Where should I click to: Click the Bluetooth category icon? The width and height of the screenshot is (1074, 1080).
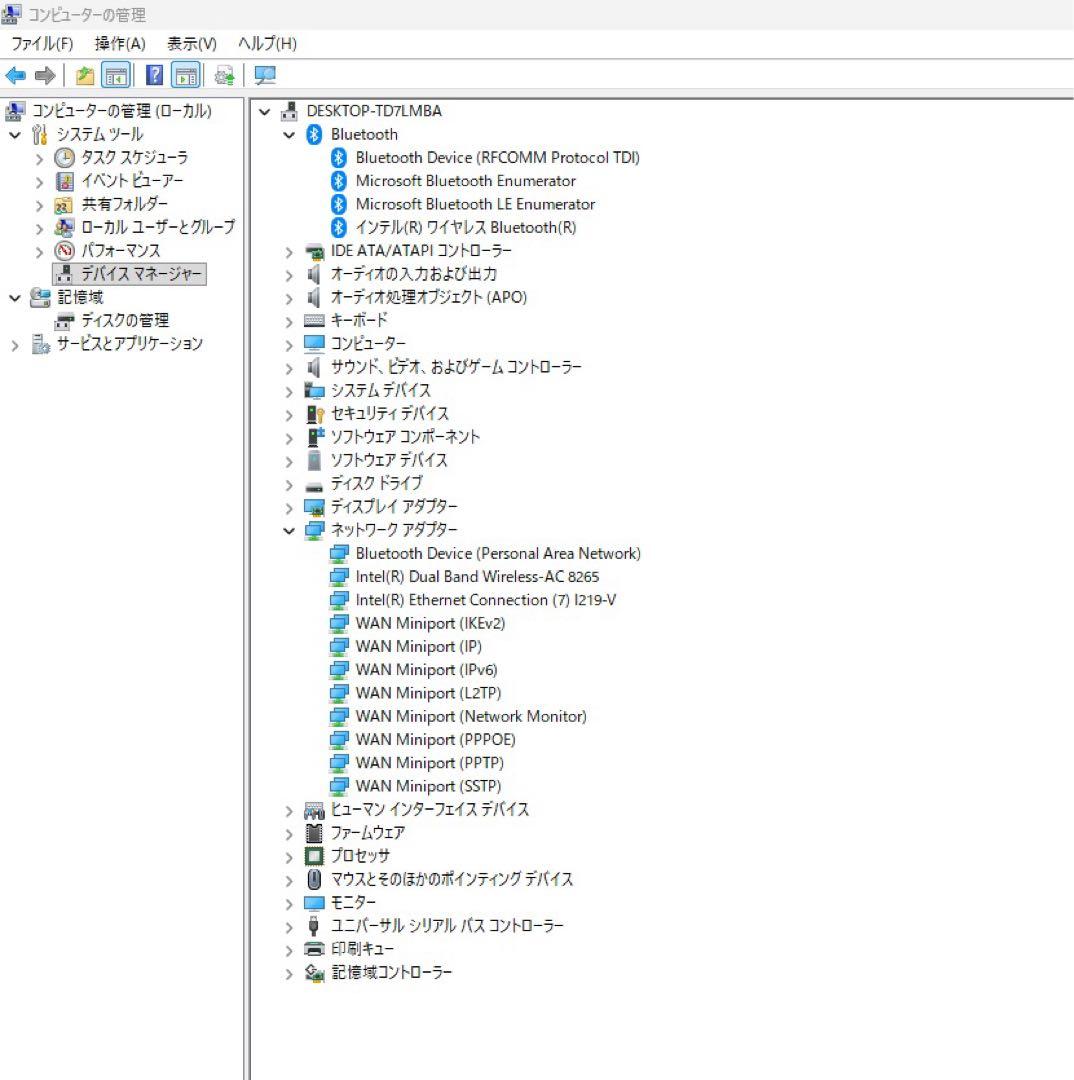314,134
